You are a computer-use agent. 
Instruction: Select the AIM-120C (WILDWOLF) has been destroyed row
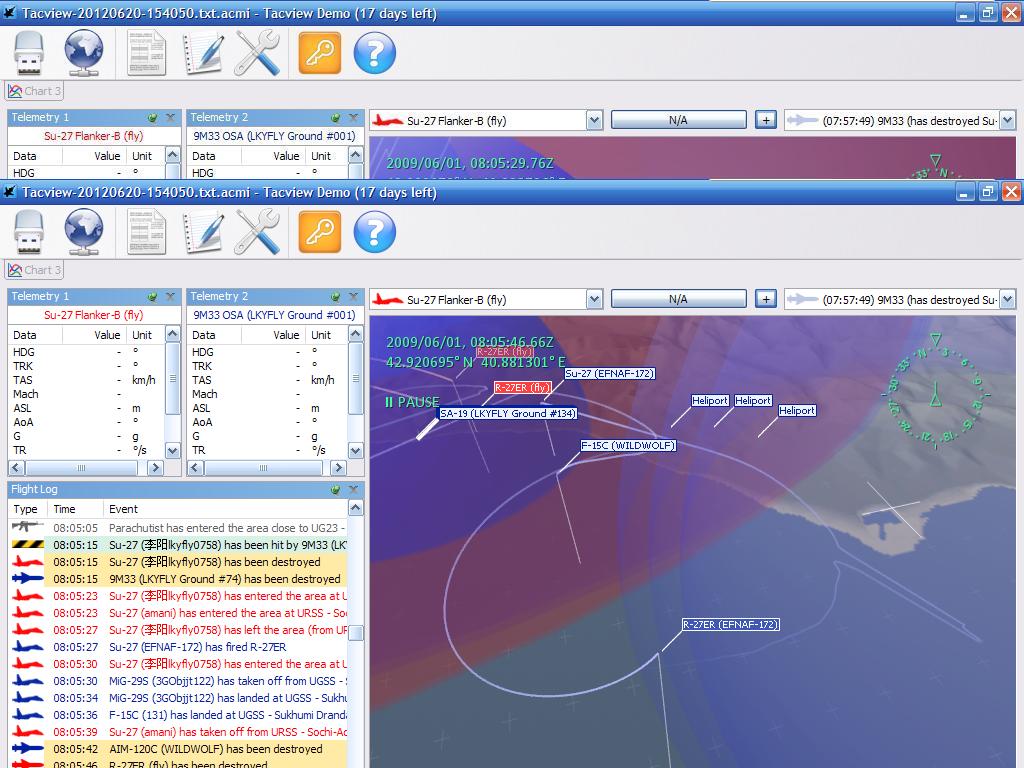coord(180,749)
